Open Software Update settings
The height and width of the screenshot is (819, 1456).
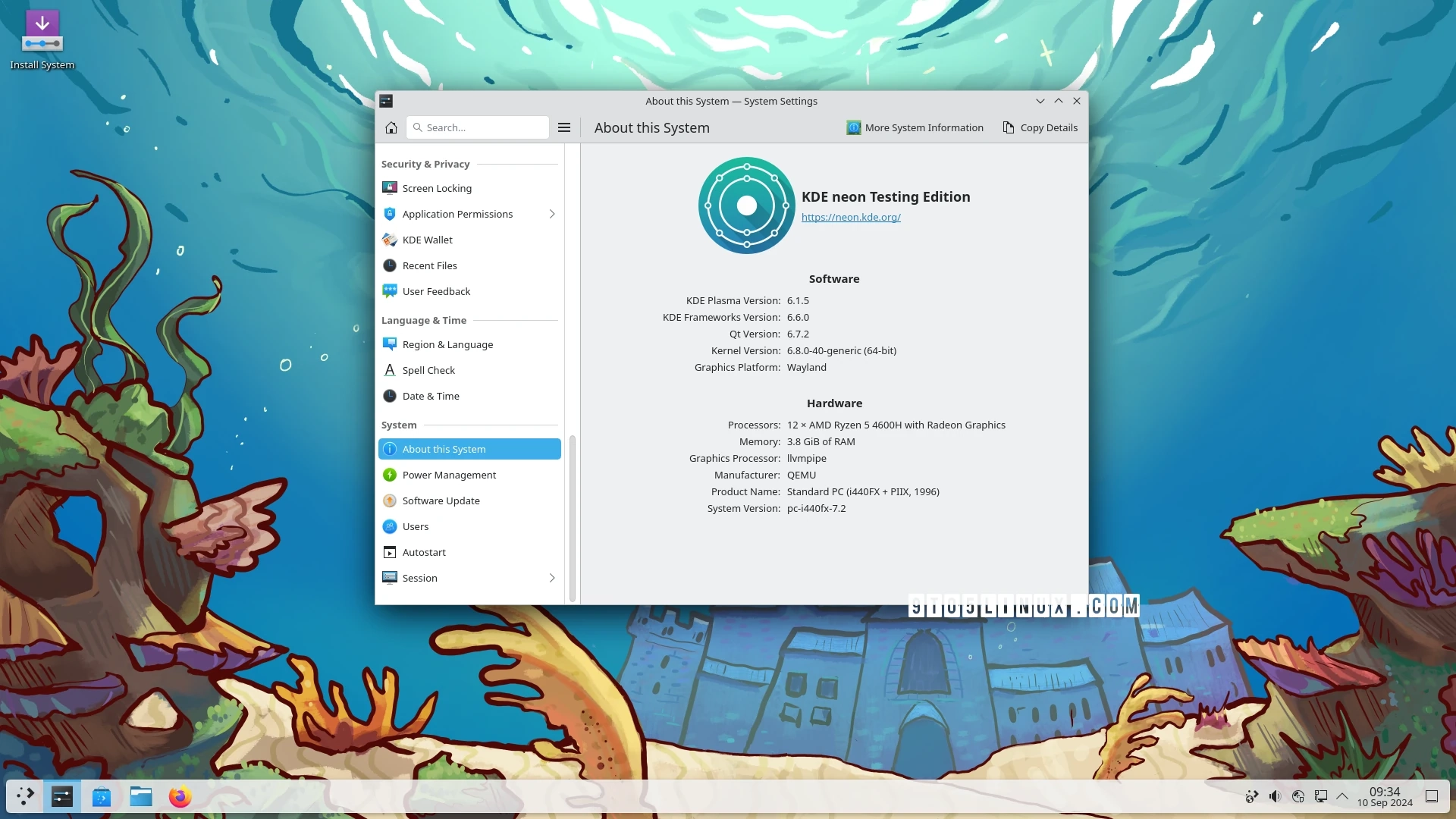[x=469, y=500]
